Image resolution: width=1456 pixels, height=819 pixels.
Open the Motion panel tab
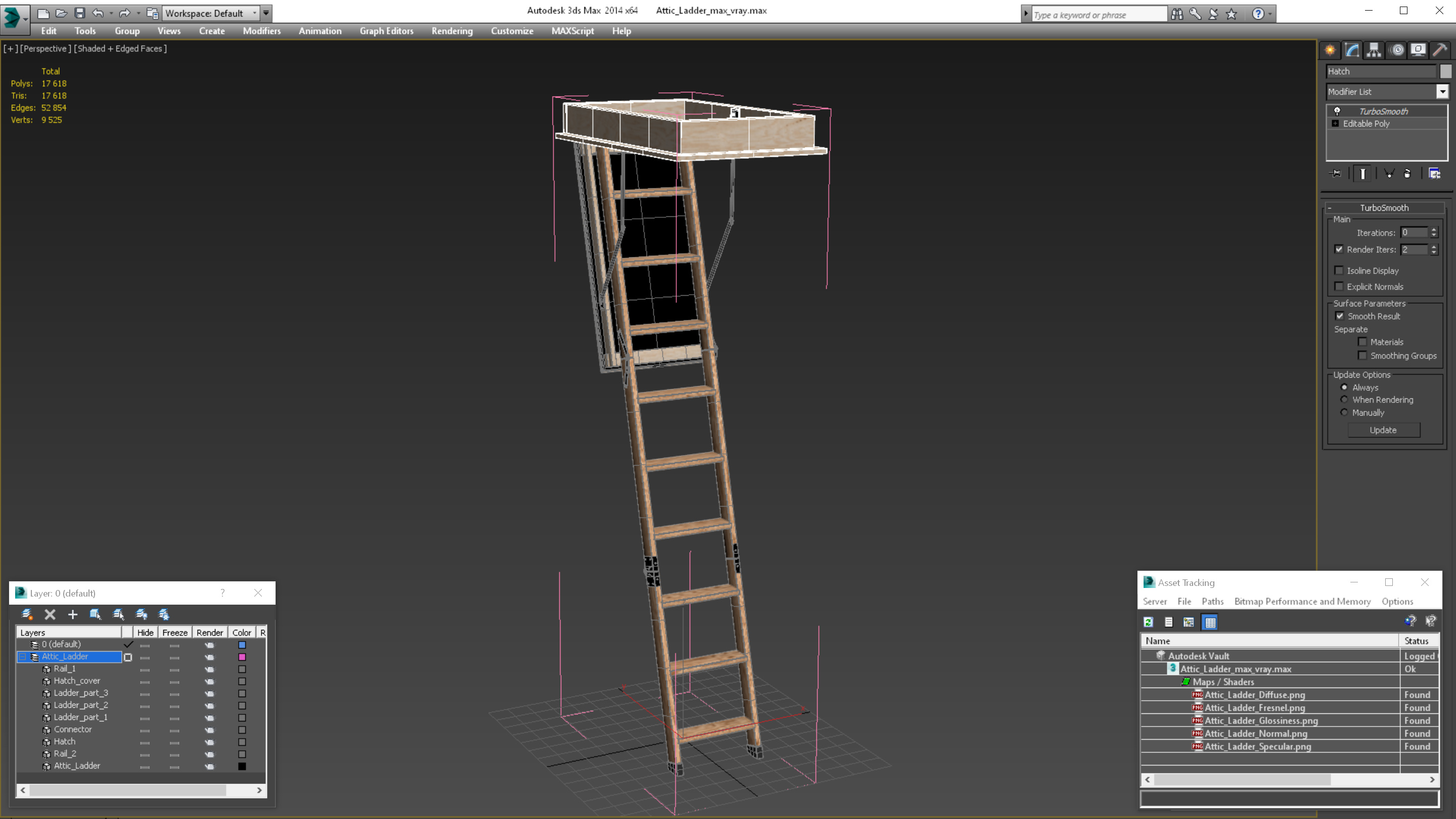tap(1397, 51)
